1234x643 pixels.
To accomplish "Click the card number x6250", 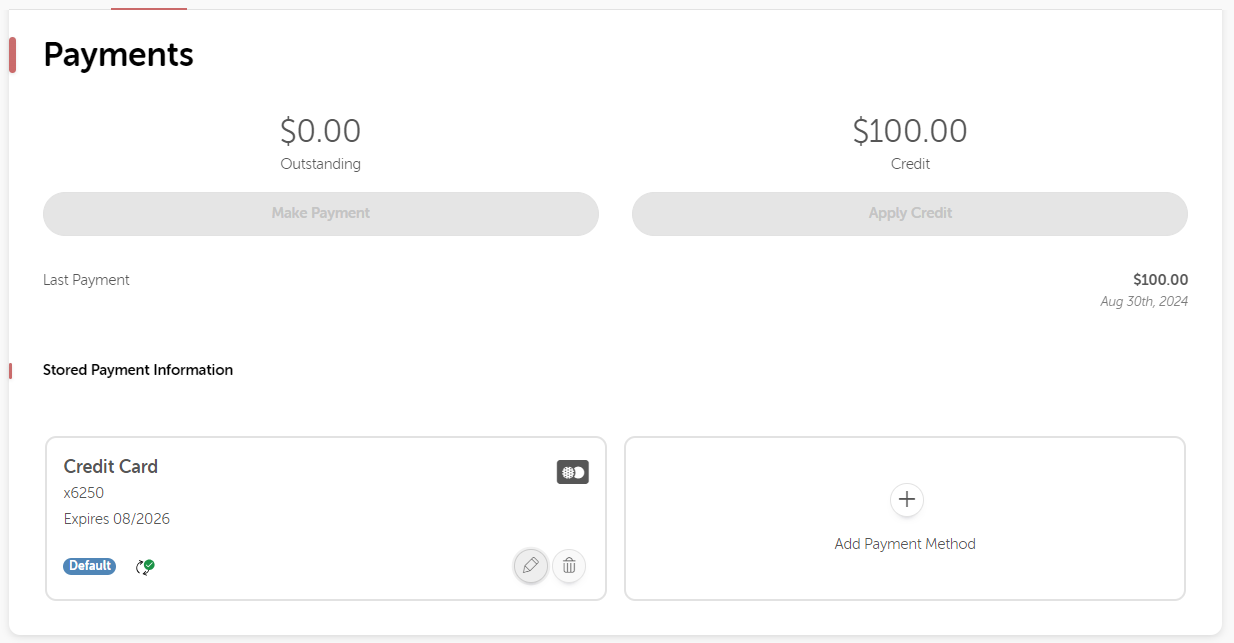I will 84,493.
